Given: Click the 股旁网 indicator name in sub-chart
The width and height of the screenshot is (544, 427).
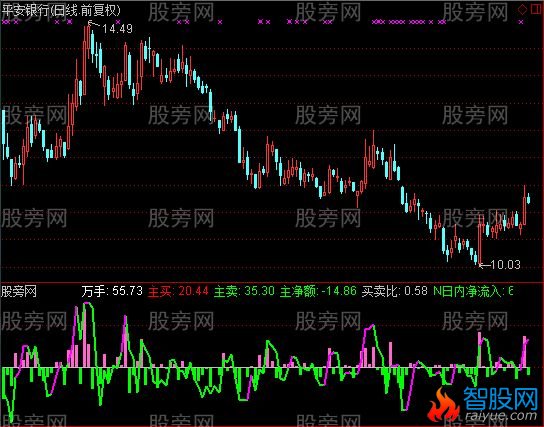Looking at the screenshot, I should coord(19,291).
